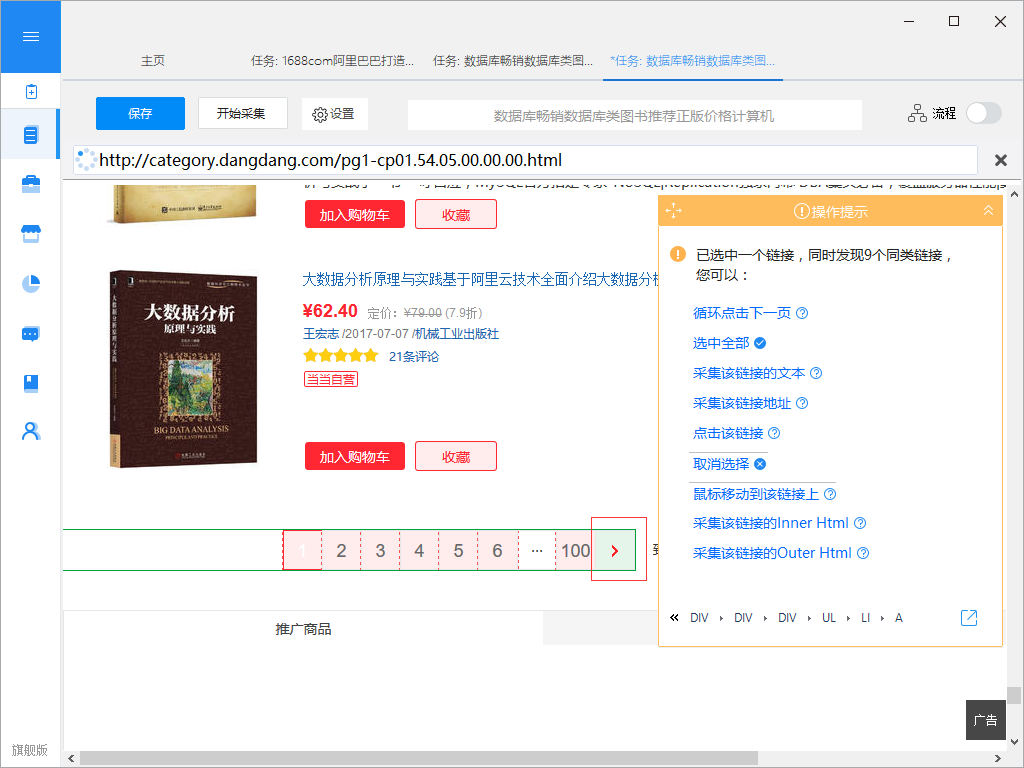Open the unstarred 任务: 数据库畅销数据库类图 tab
This screenshot has width=1024, height=768.
click(513, 61)
